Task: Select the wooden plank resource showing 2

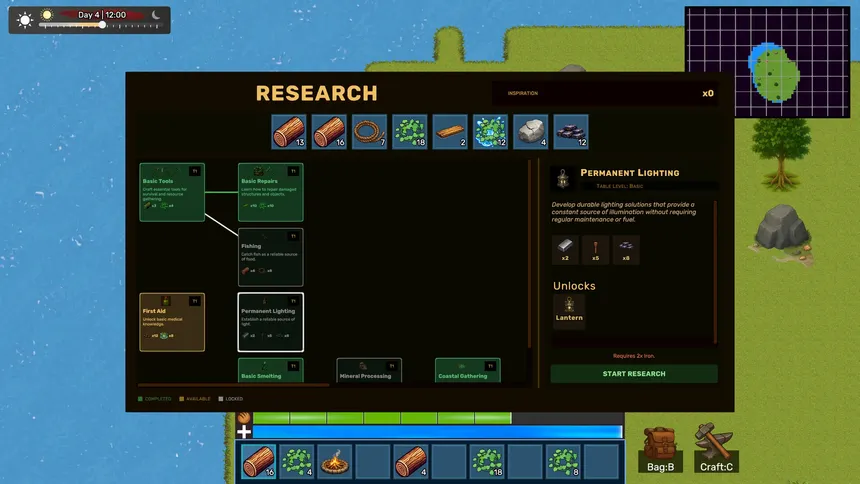Action: point(450,132)
